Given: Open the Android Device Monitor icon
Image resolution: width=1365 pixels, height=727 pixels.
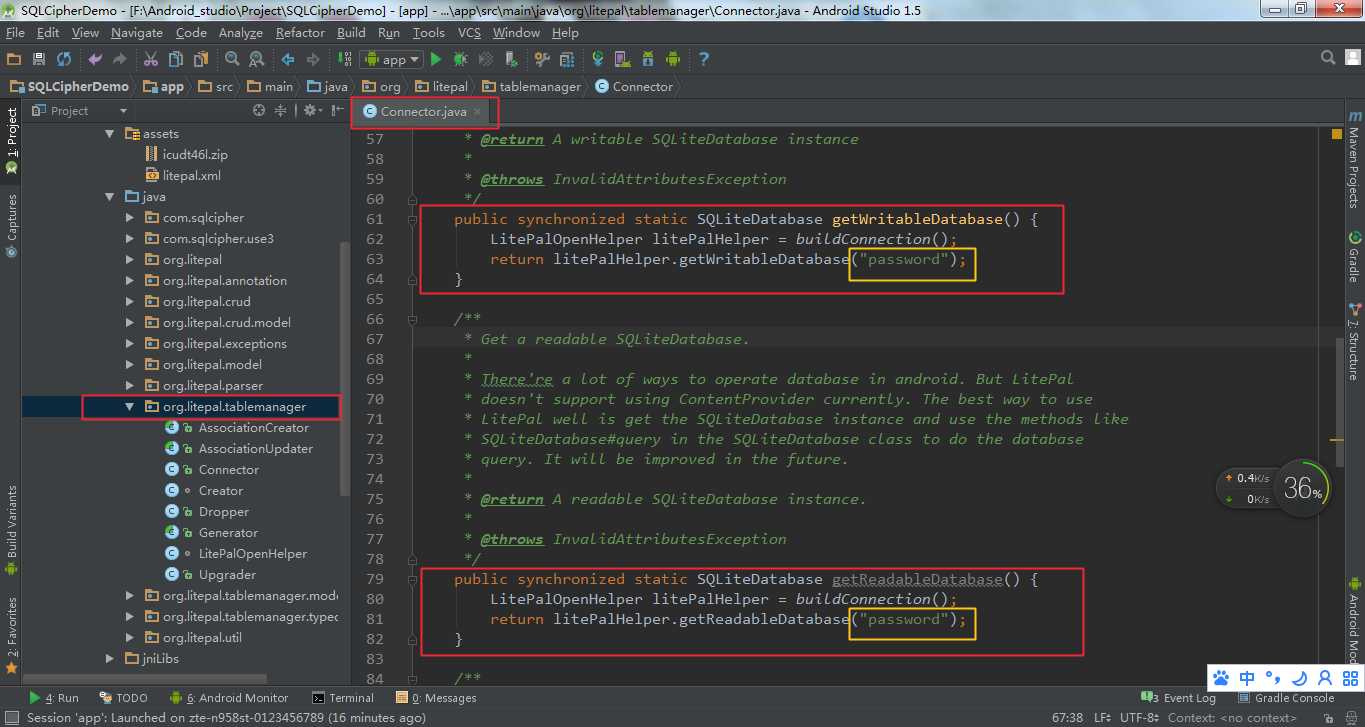Looking at the screenshot, I should [x=672, y=60].
